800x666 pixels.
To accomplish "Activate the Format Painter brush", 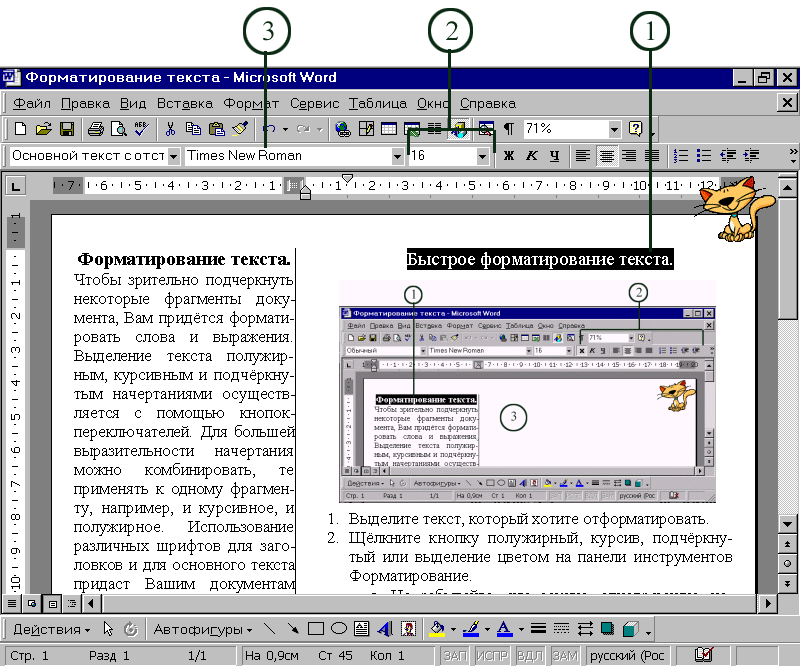I will point(240,129).
